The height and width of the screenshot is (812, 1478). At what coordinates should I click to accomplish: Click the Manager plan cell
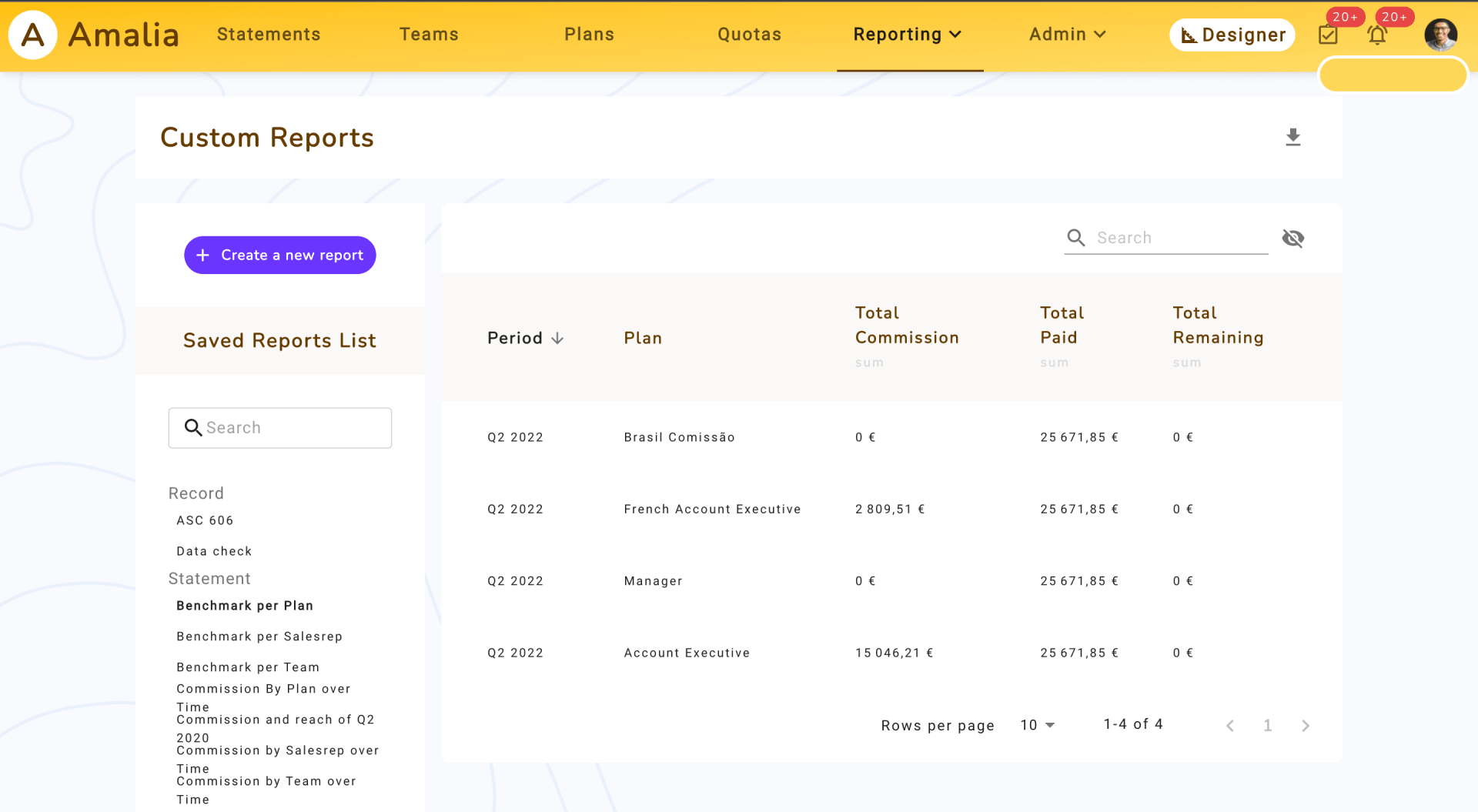click(x=653, y=581)
